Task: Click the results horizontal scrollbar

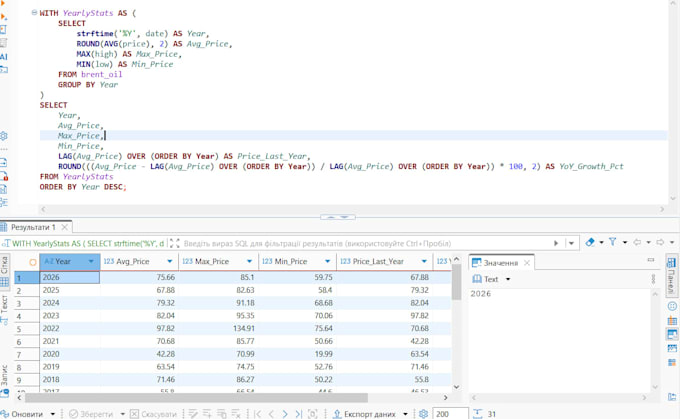Action: coord(196,397)
